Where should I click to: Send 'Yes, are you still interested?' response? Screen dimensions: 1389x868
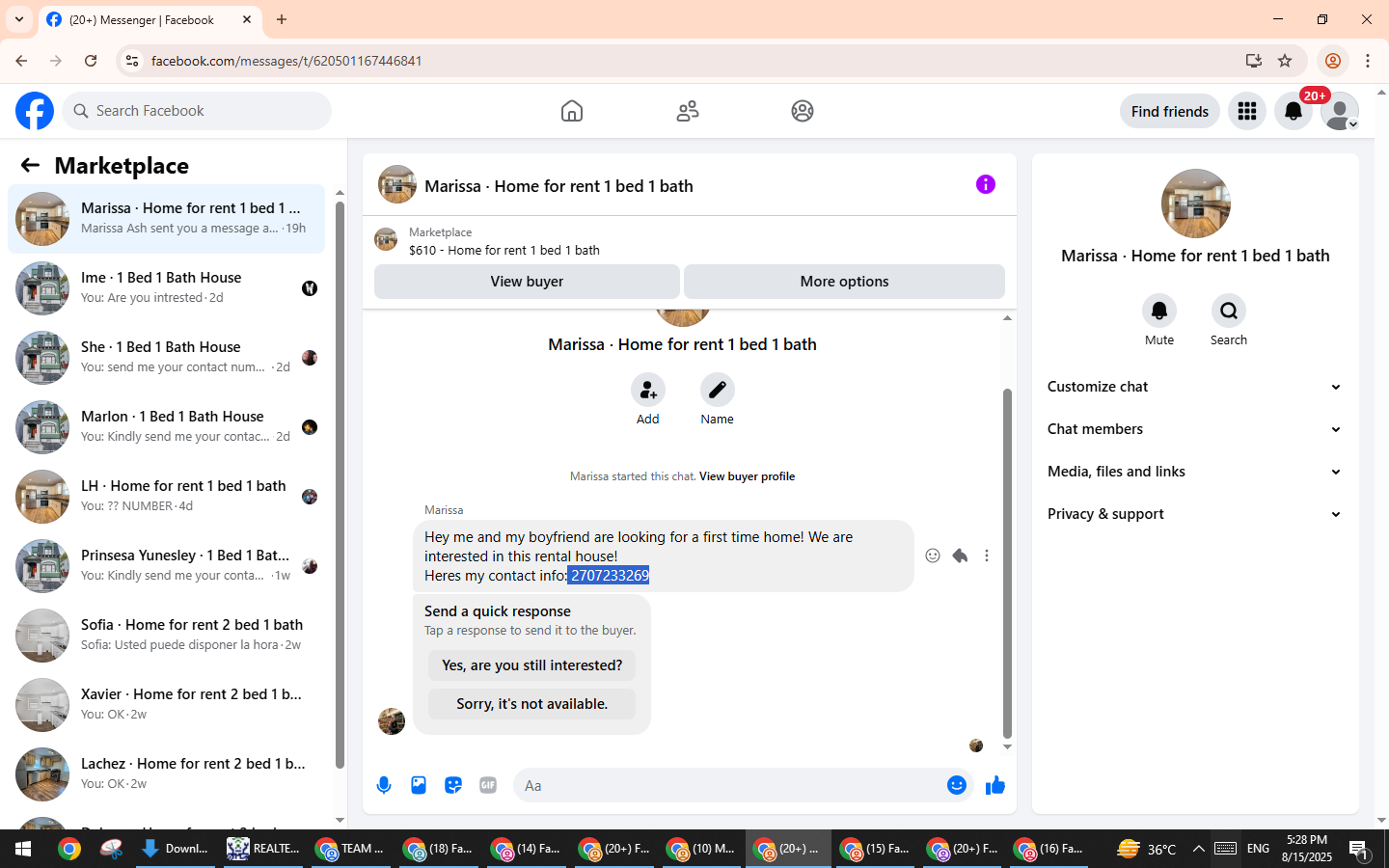(531, 665)
